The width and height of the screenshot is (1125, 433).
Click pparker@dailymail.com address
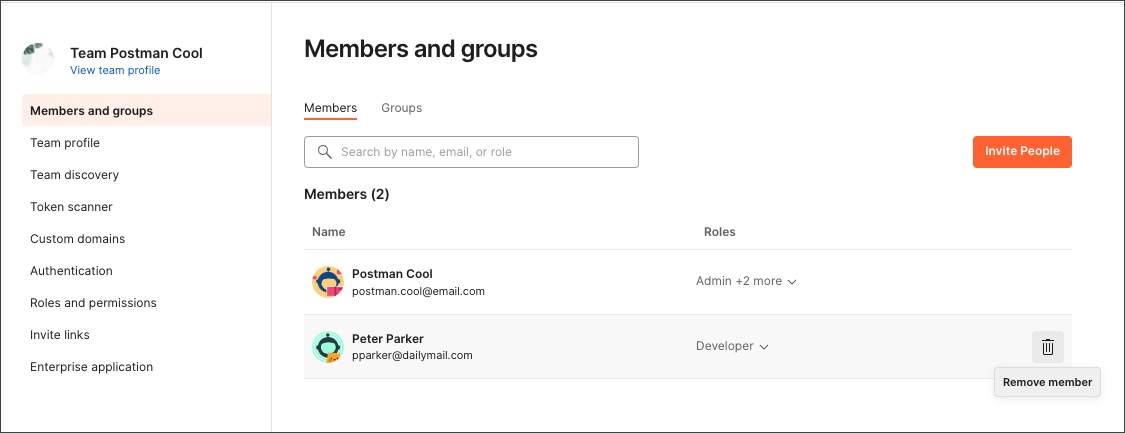(412, 355)
